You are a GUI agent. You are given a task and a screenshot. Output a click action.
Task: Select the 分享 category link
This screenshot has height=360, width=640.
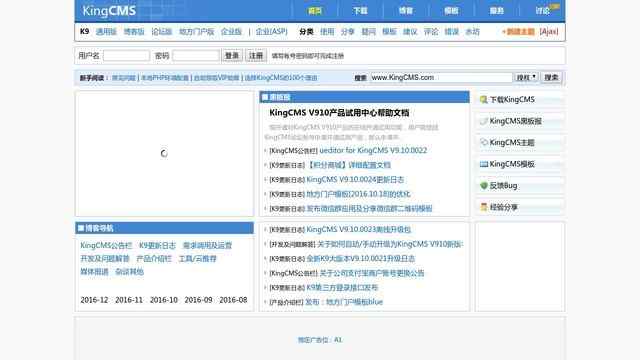pos(348,31)
